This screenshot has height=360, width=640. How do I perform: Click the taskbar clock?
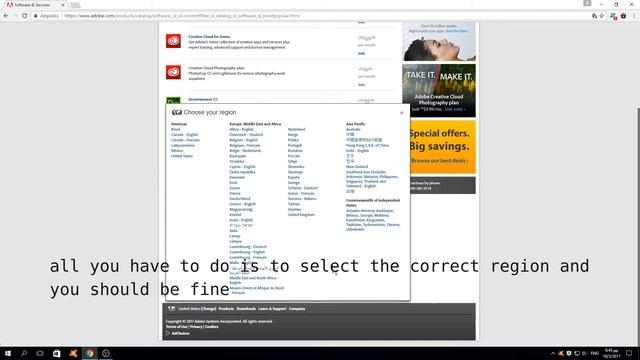coord(611,353)
